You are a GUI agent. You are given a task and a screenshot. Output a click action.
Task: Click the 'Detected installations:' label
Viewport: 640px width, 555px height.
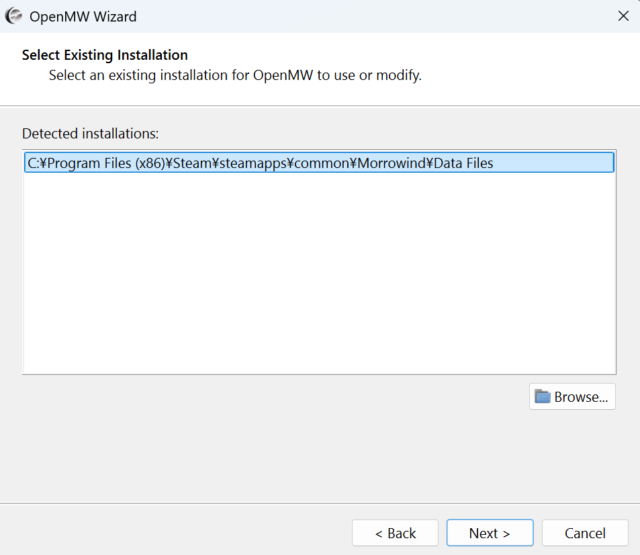[90, 133]
